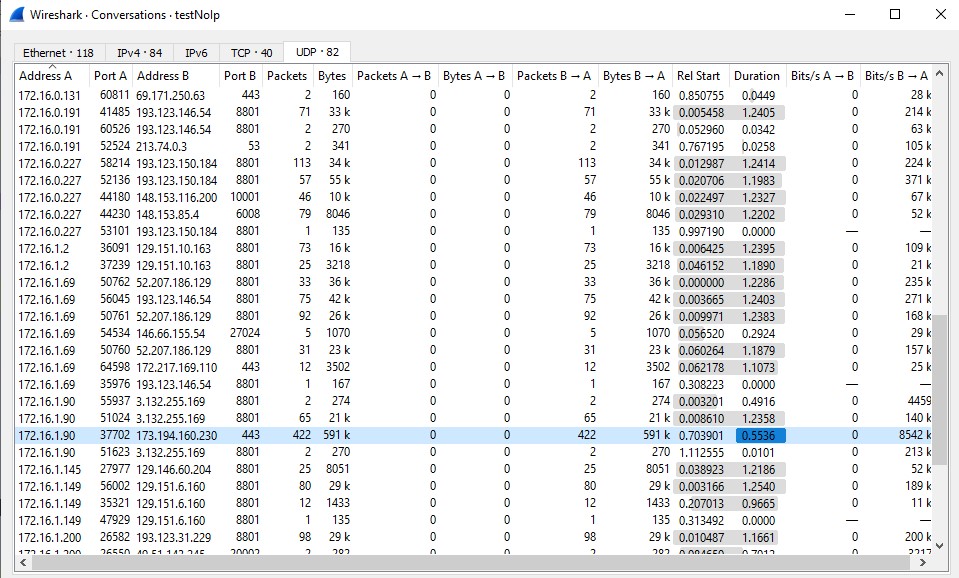
Task: Select port 6008 cell
Action: point(248,213)
